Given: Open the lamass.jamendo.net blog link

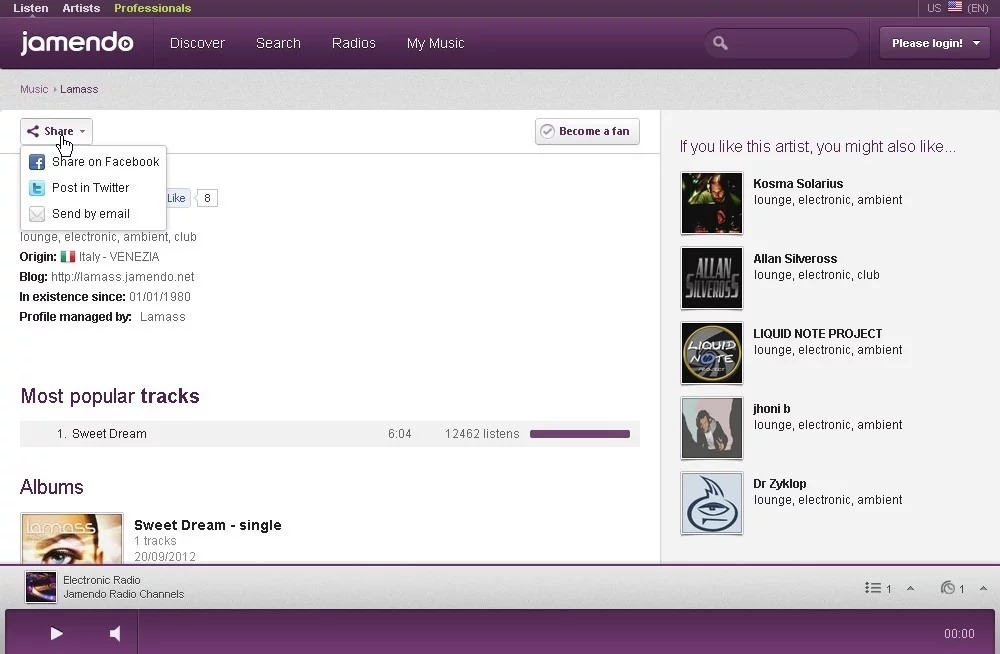Looking at the screenshot, I should [x=122, y=277].
